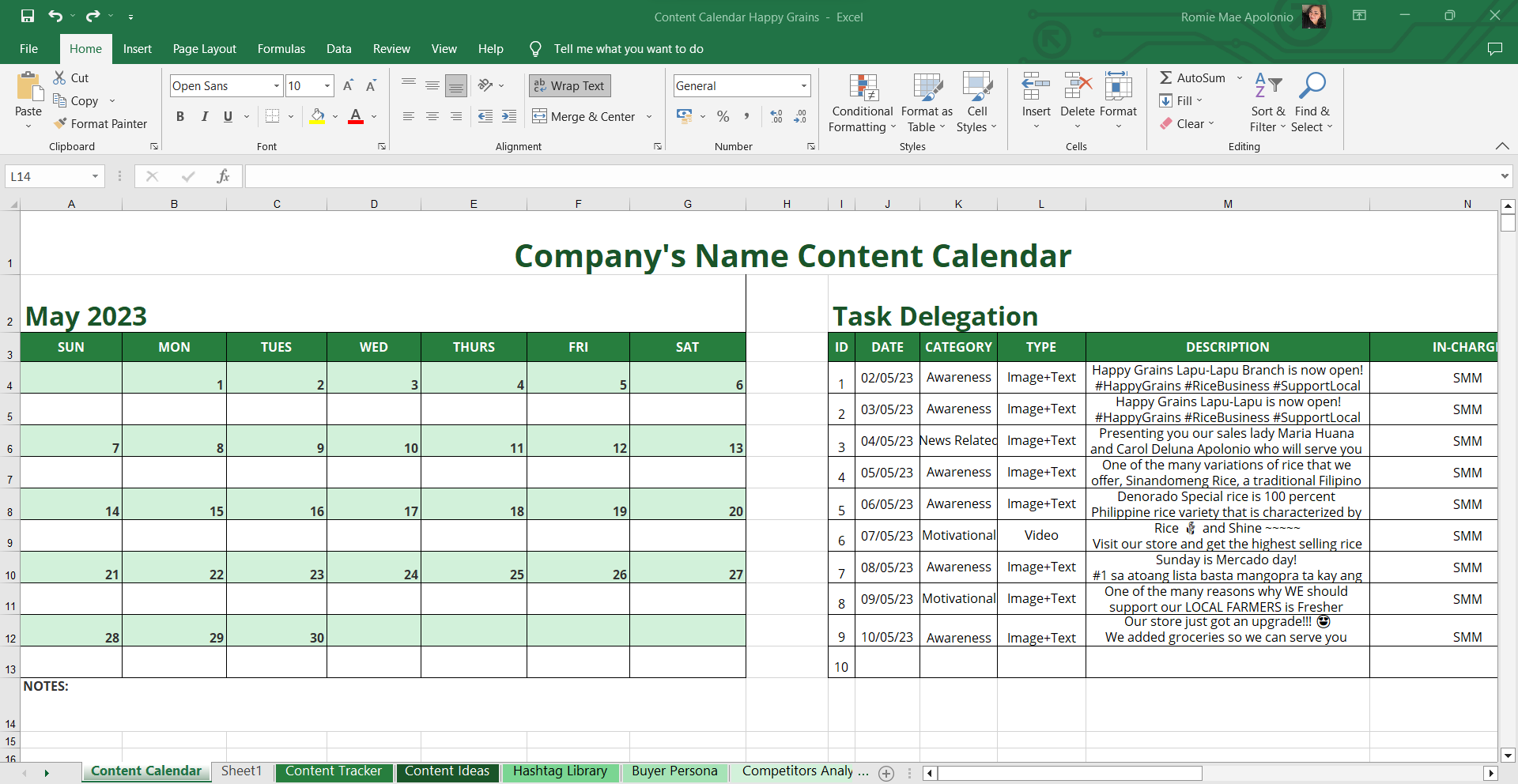Add a new sheet with the plus button
The image size is (1518, 784).
pos(886,773)
